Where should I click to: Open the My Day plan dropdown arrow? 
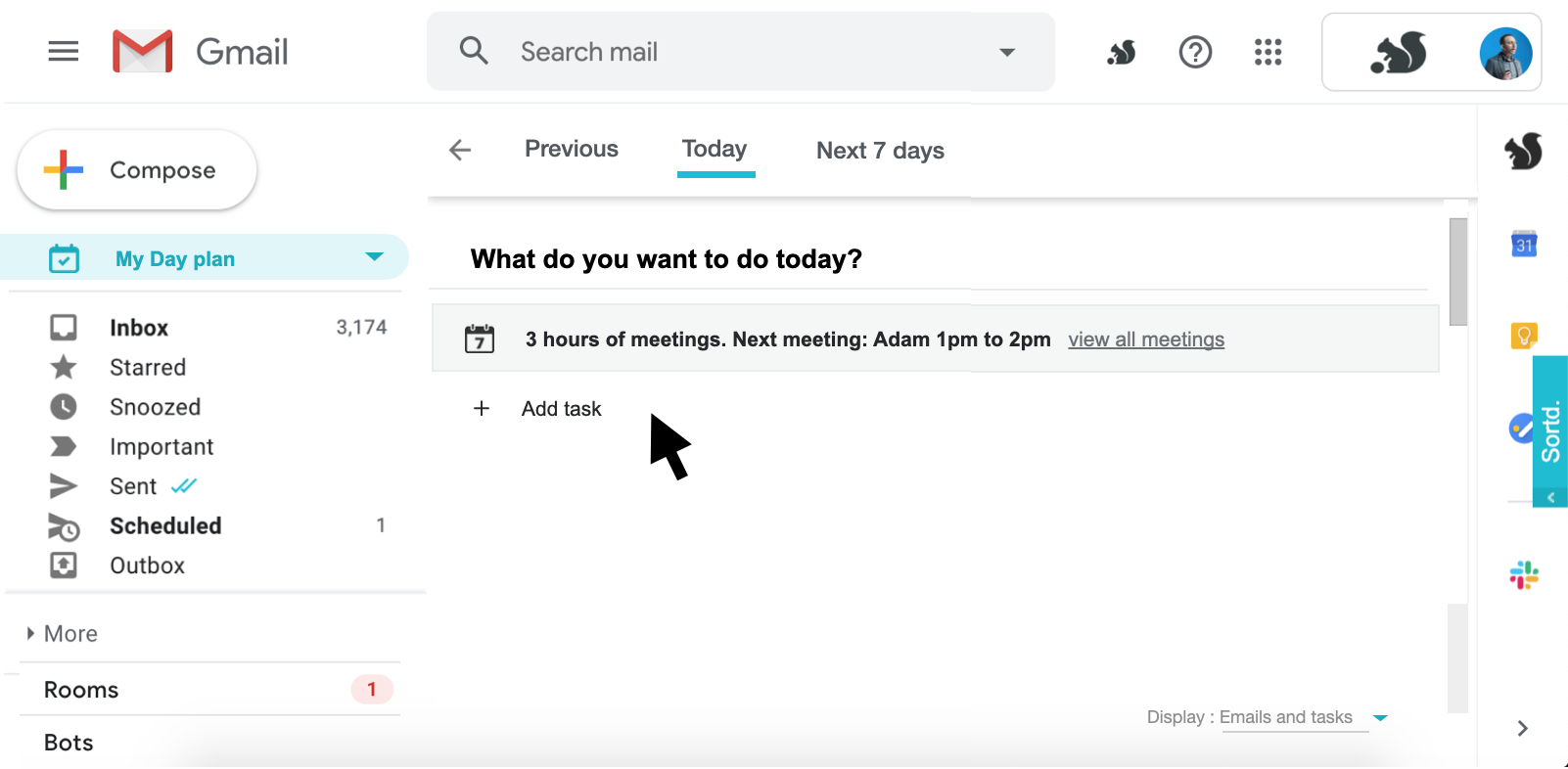coord(374,257)
